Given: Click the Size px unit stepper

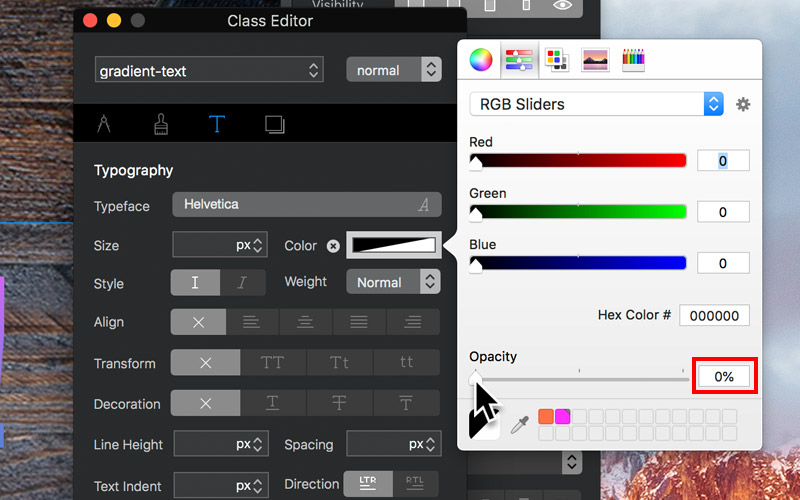Looking at the screenshot, I should coord(258,245).
